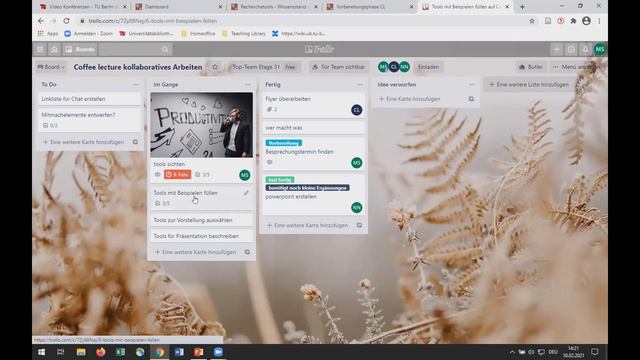Viewport: 640px width, 360px height.
Task: Click the CL member avatar in board bar
Action: point(393,67)
